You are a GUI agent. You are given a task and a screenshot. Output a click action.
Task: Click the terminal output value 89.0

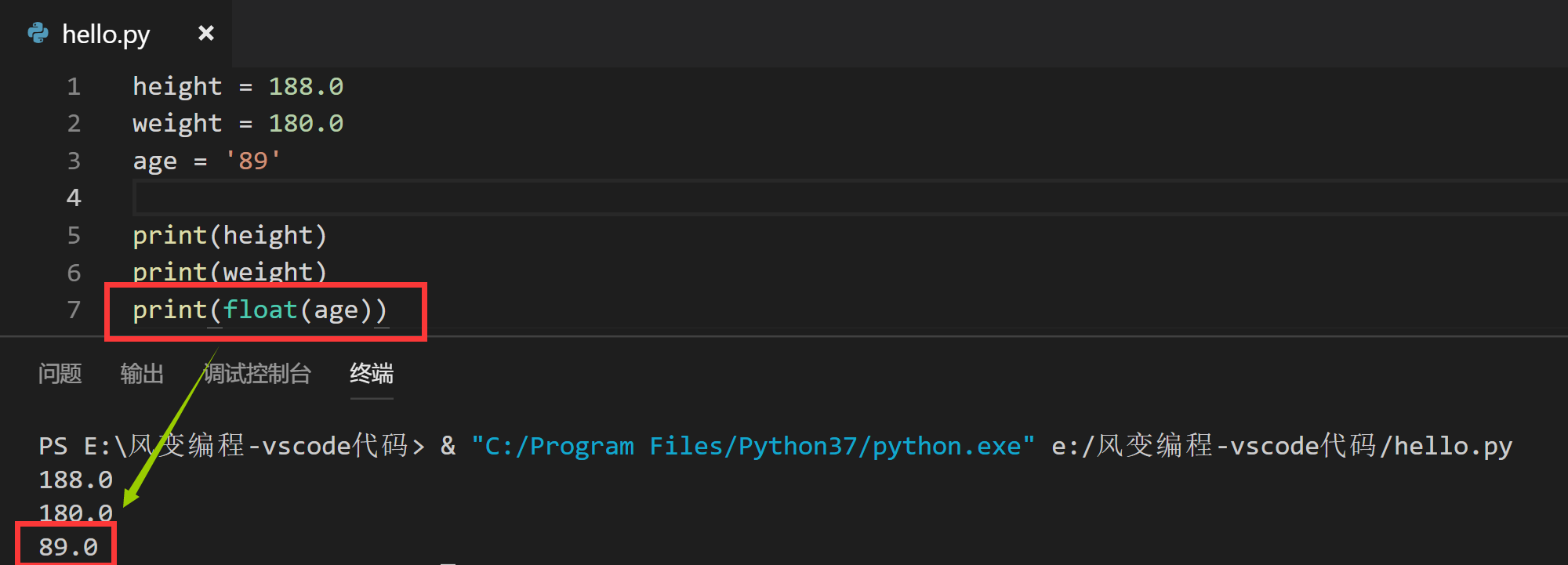tap(68, 547)
